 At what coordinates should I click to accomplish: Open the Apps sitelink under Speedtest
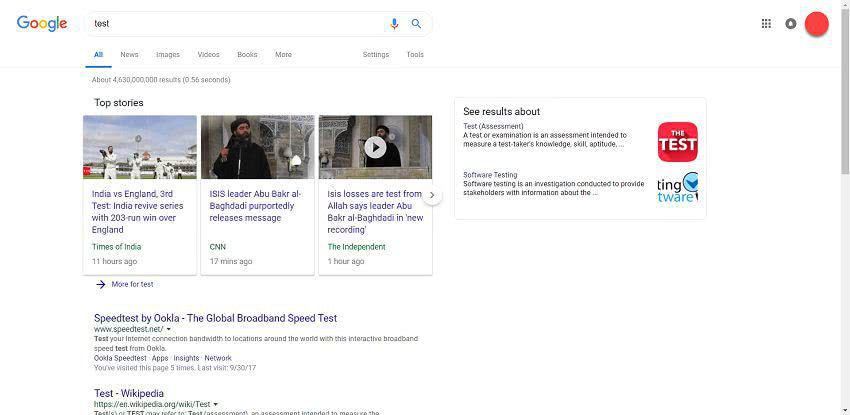160,358
